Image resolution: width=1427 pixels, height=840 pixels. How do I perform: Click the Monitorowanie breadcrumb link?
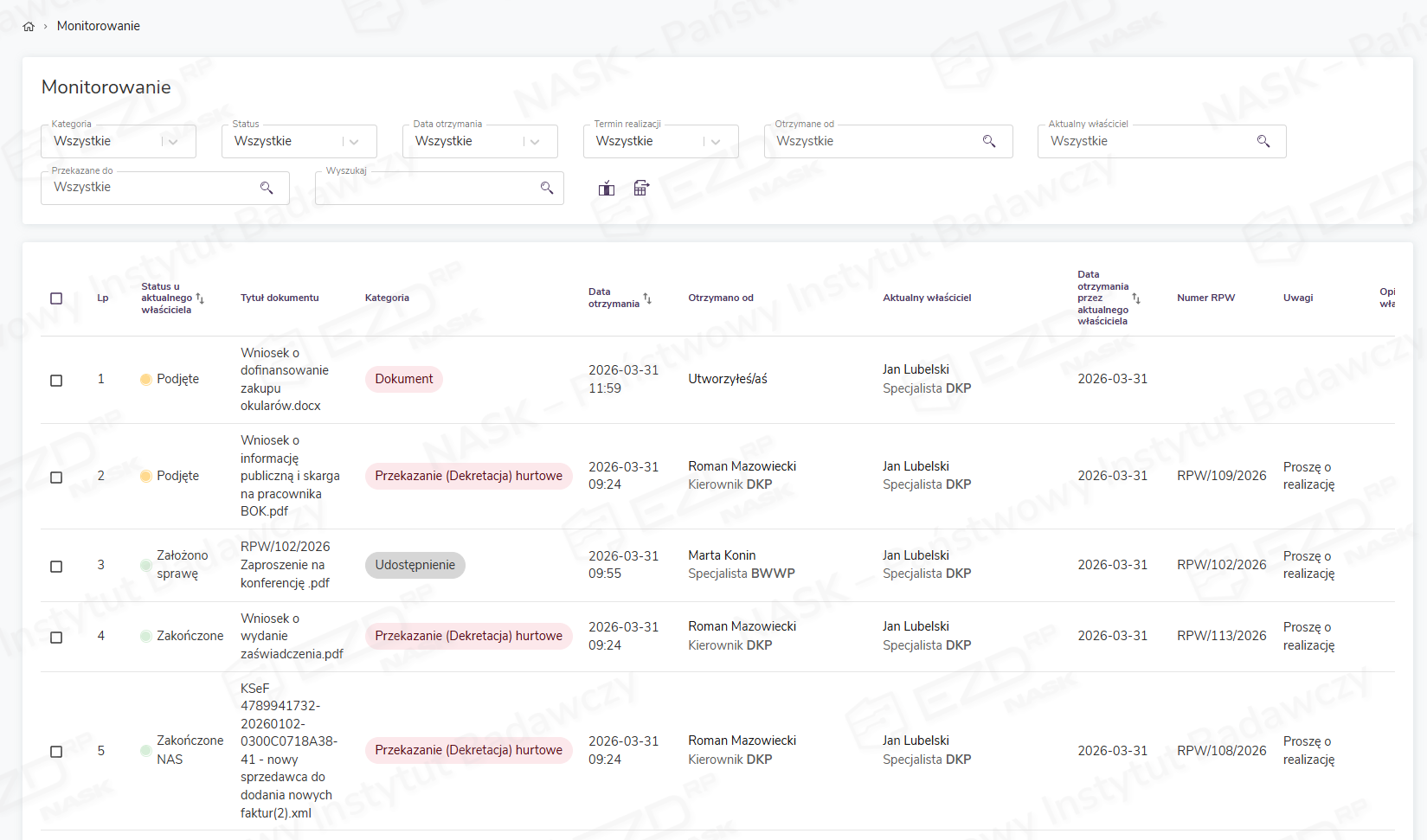pyautogui.click(x=98, y=26)
